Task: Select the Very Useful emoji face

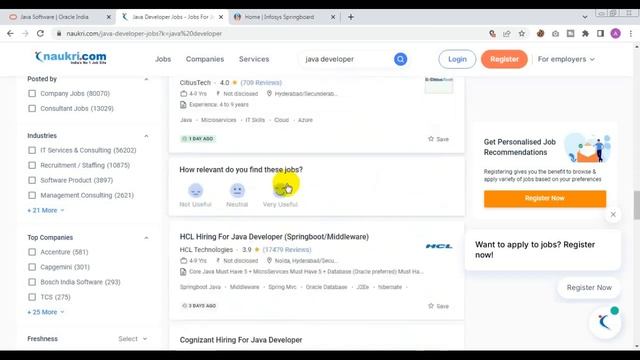Action: [280, 190]
